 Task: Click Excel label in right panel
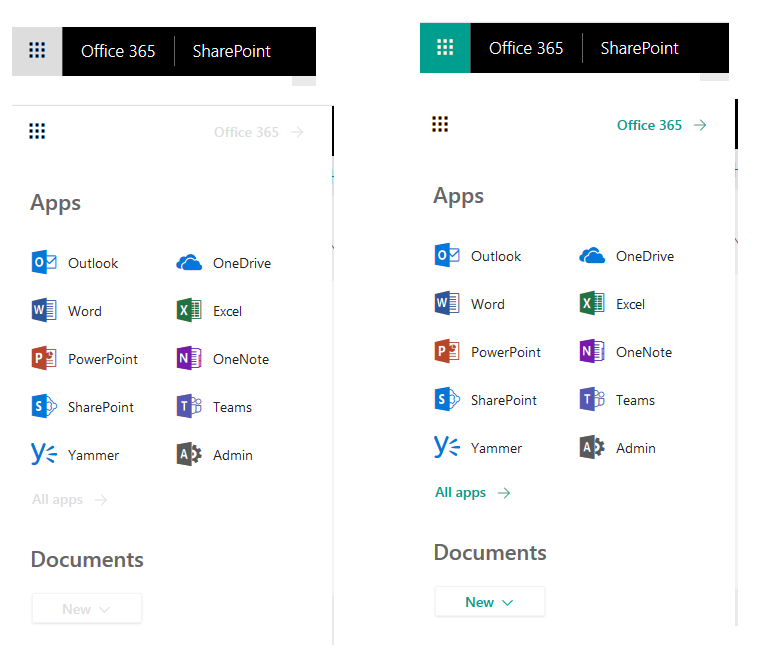pyautogui.click(x=630, y=304)
